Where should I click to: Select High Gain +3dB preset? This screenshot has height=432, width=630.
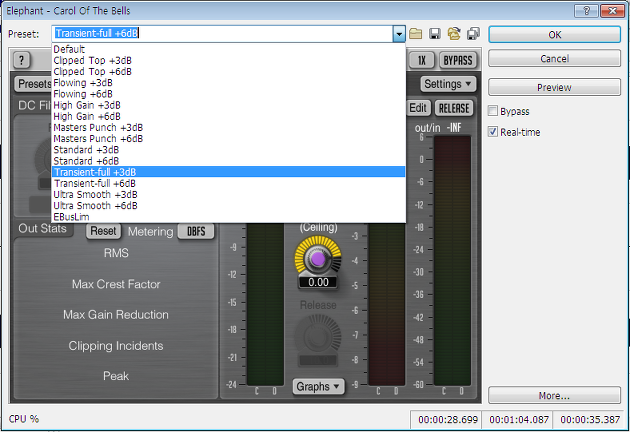[x=229, y=105]
